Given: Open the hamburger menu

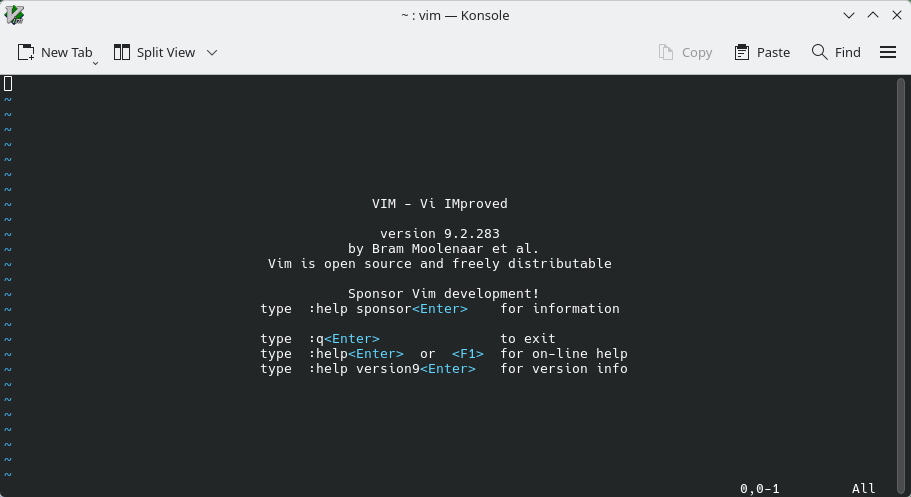Looking at the screenshot, I should [888, 52].
